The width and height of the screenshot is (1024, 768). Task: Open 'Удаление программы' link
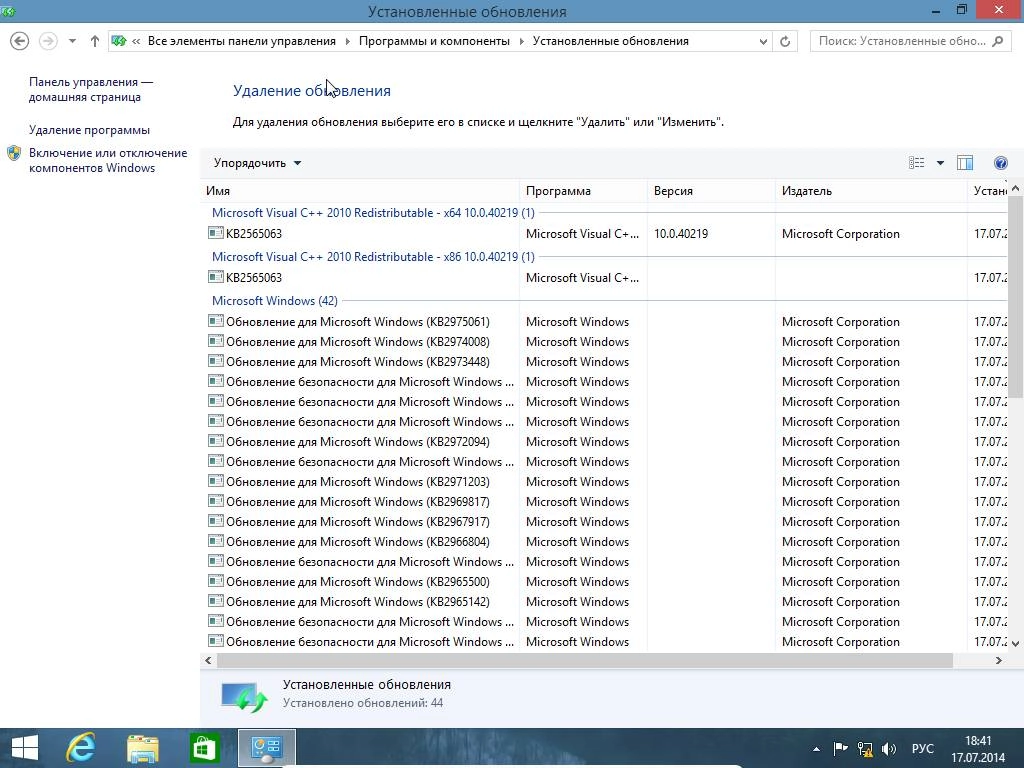tap(89, 130)
